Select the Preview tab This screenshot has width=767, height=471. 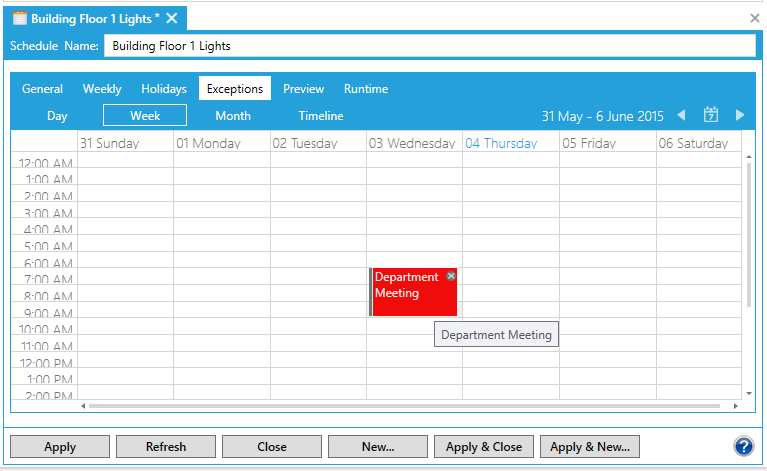click(x=303, y=89)
